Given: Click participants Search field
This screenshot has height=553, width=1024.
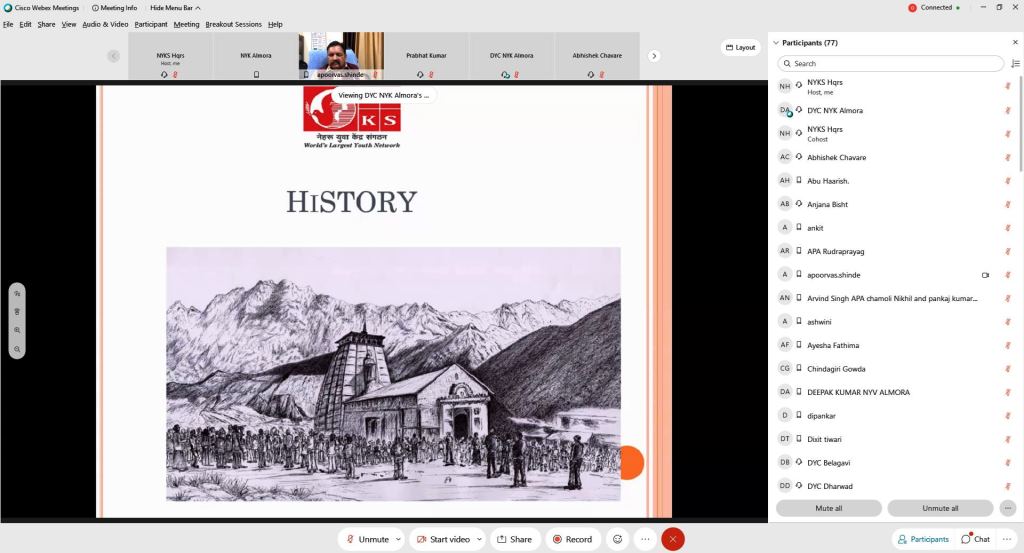Looking at the screenshot, I should click(890, 63).
